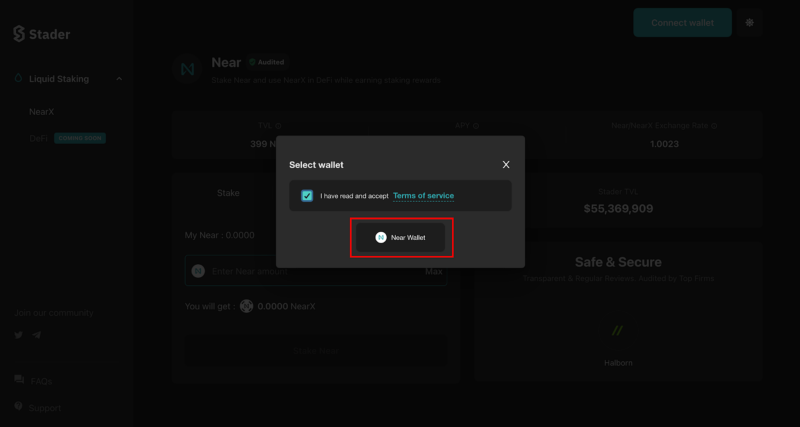Click the Near Wallet button
This screenshot has height=427, width=800.
click(x=401, y=237)
